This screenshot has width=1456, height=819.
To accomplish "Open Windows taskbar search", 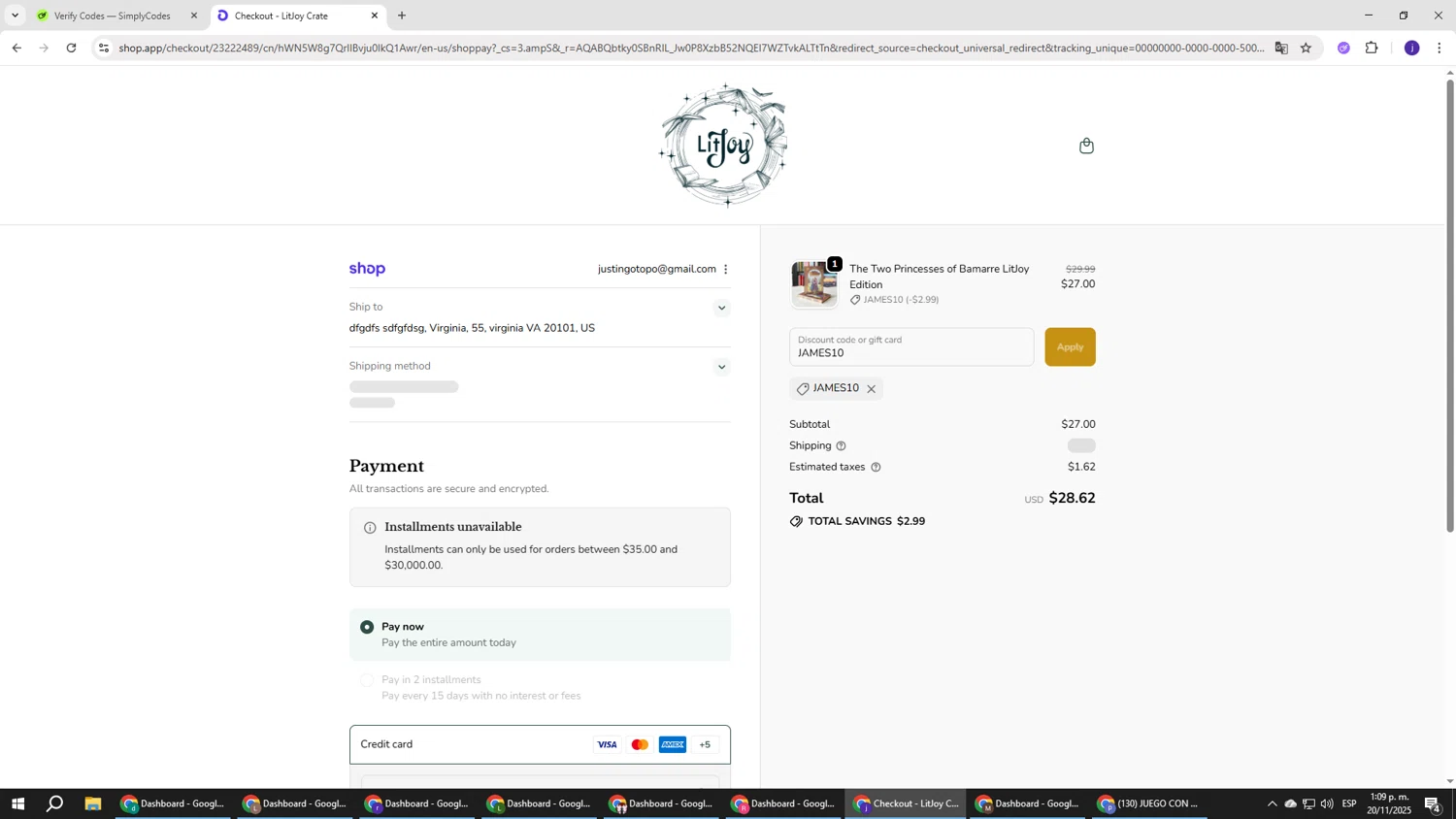I will (x=55, y=803).
